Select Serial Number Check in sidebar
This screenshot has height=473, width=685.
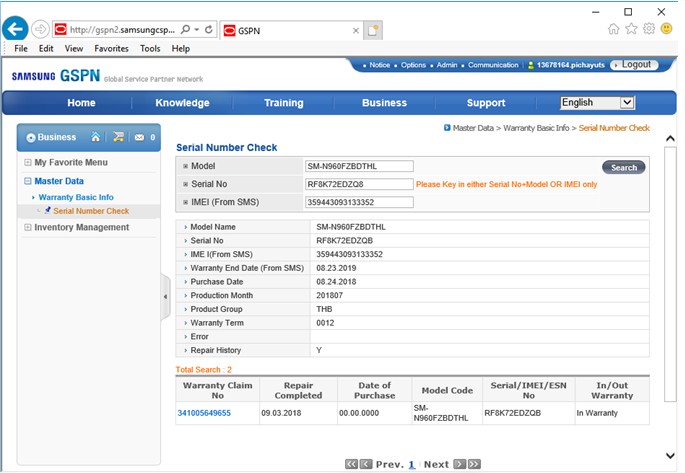91,211
